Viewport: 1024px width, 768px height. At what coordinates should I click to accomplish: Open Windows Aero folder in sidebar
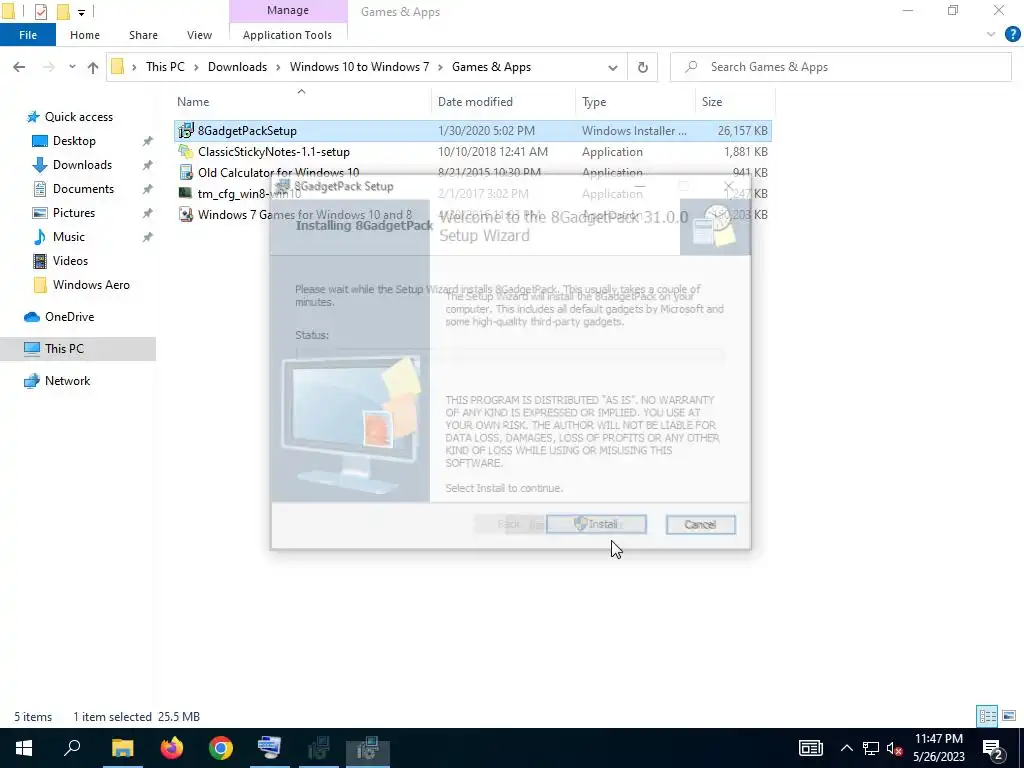[x=91, y=285]
